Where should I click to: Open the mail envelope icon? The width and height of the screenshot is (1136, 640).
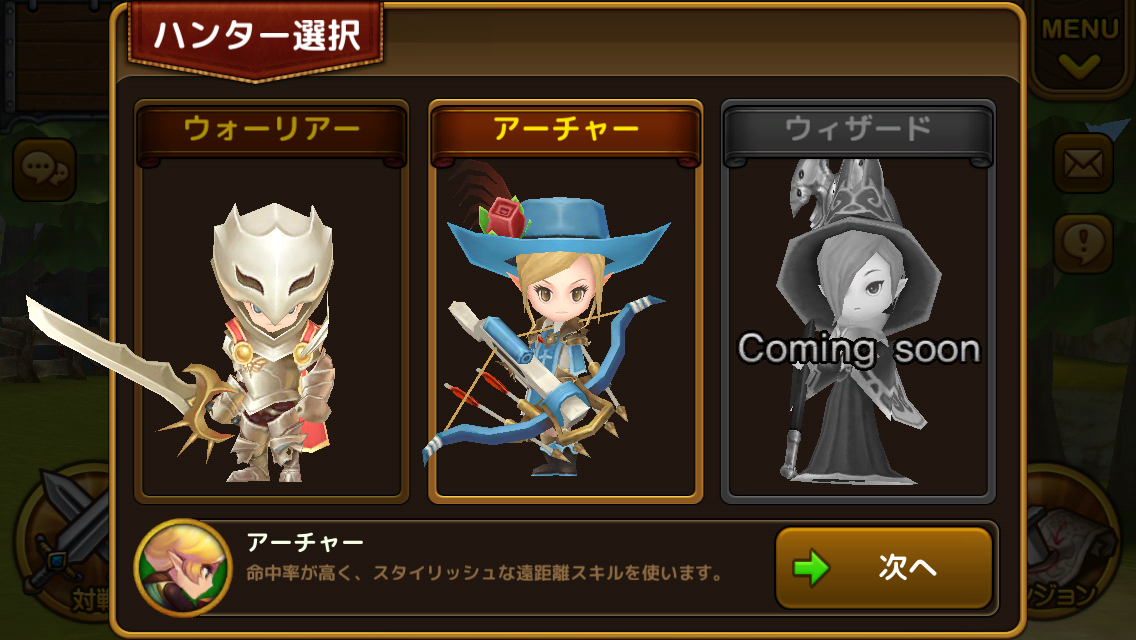pyautogui.click(x=1083, y=163)
